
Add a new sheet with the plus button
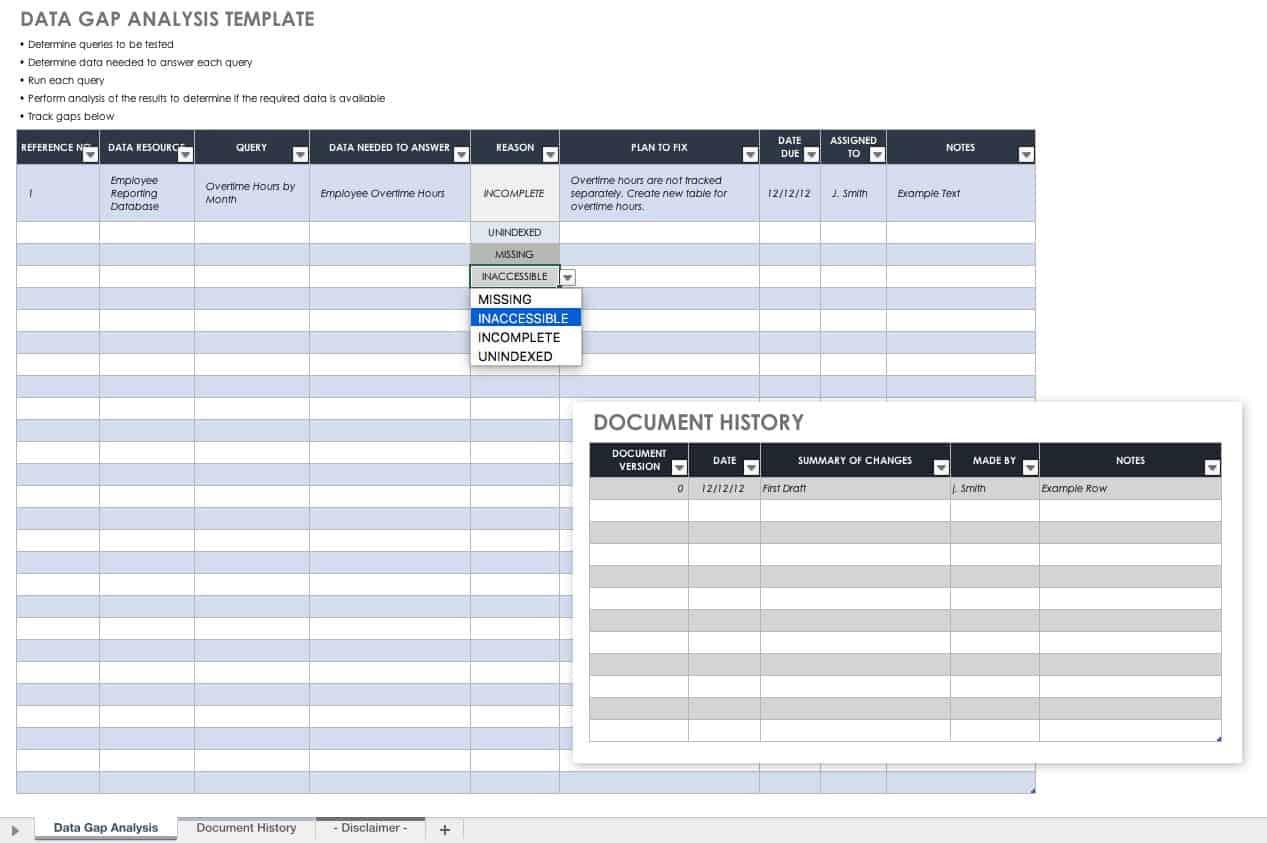(444, 829)
